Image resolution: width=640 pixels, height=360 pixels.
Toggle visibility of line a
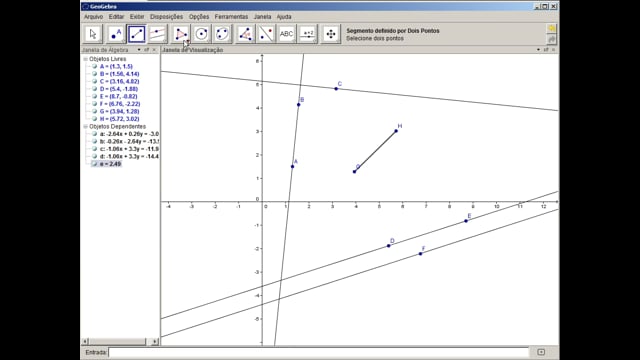coord(94,134)
